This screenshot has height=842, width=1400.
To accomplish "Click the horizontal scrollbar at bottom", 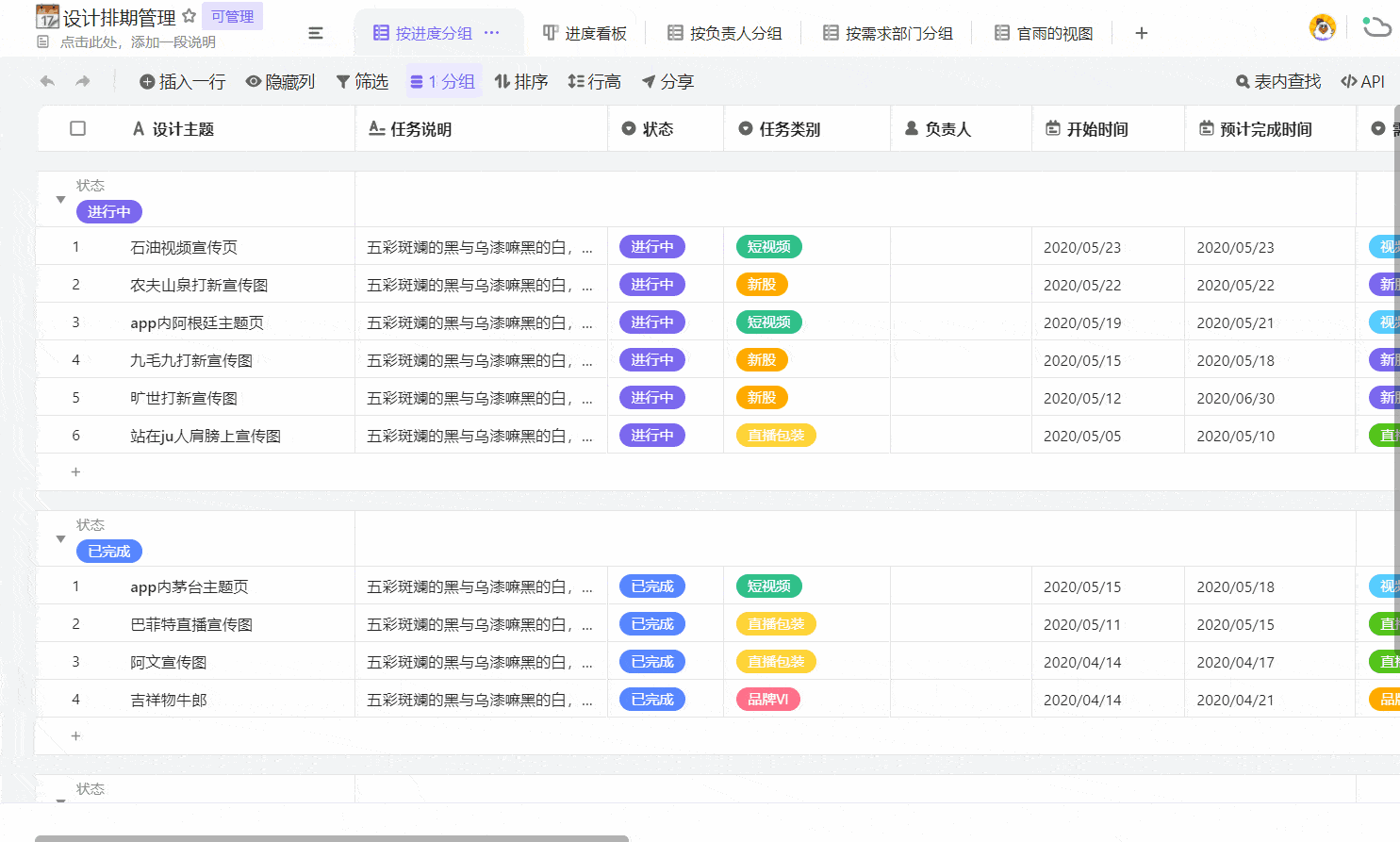I will point(332,838).
